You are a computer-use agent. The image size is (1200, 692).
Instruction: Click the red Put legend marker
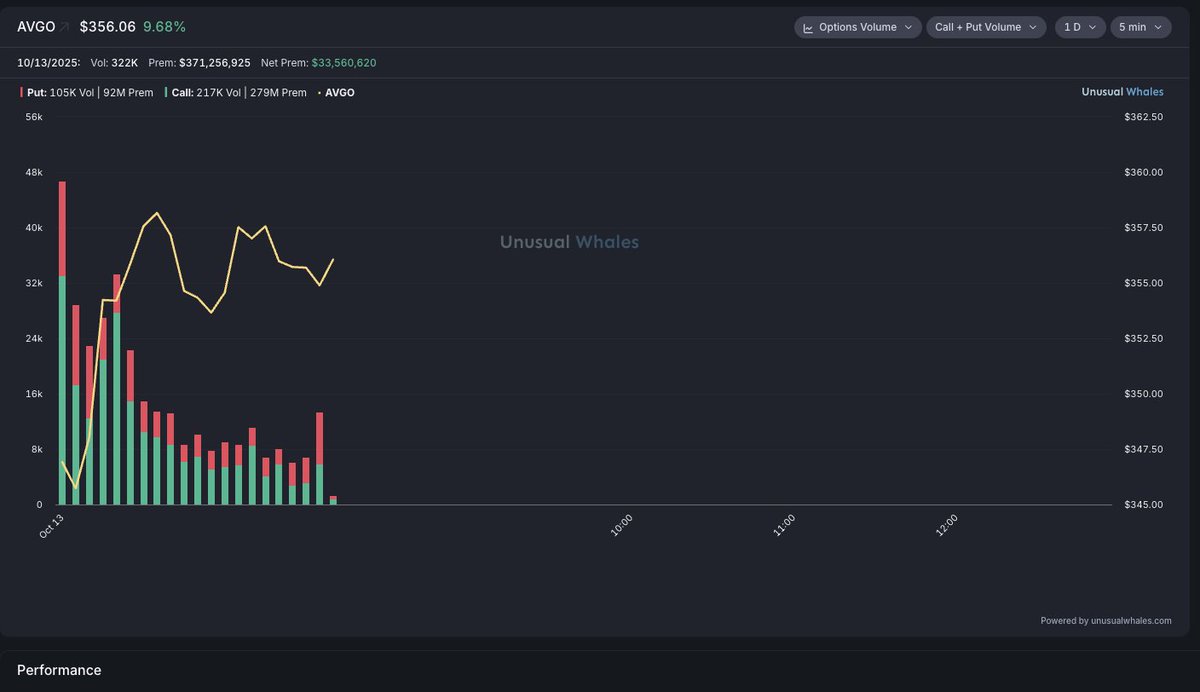[x=22, y=93]
